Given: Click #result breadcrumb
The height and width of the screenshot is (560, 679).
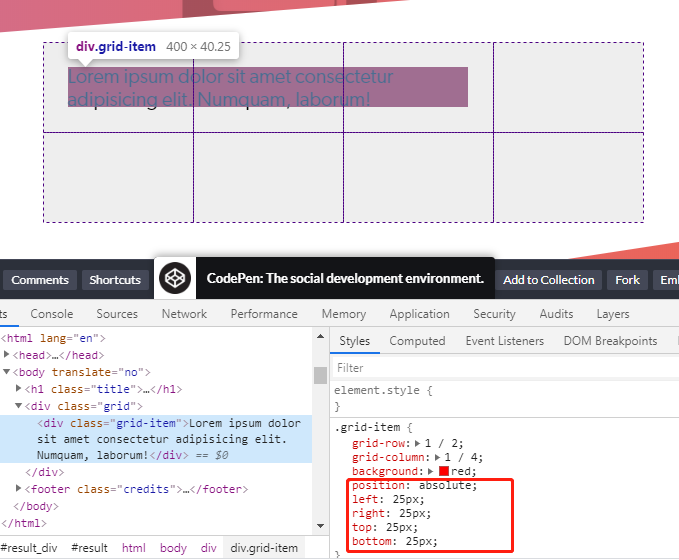Looking at the screenshot, I should 89,548.
